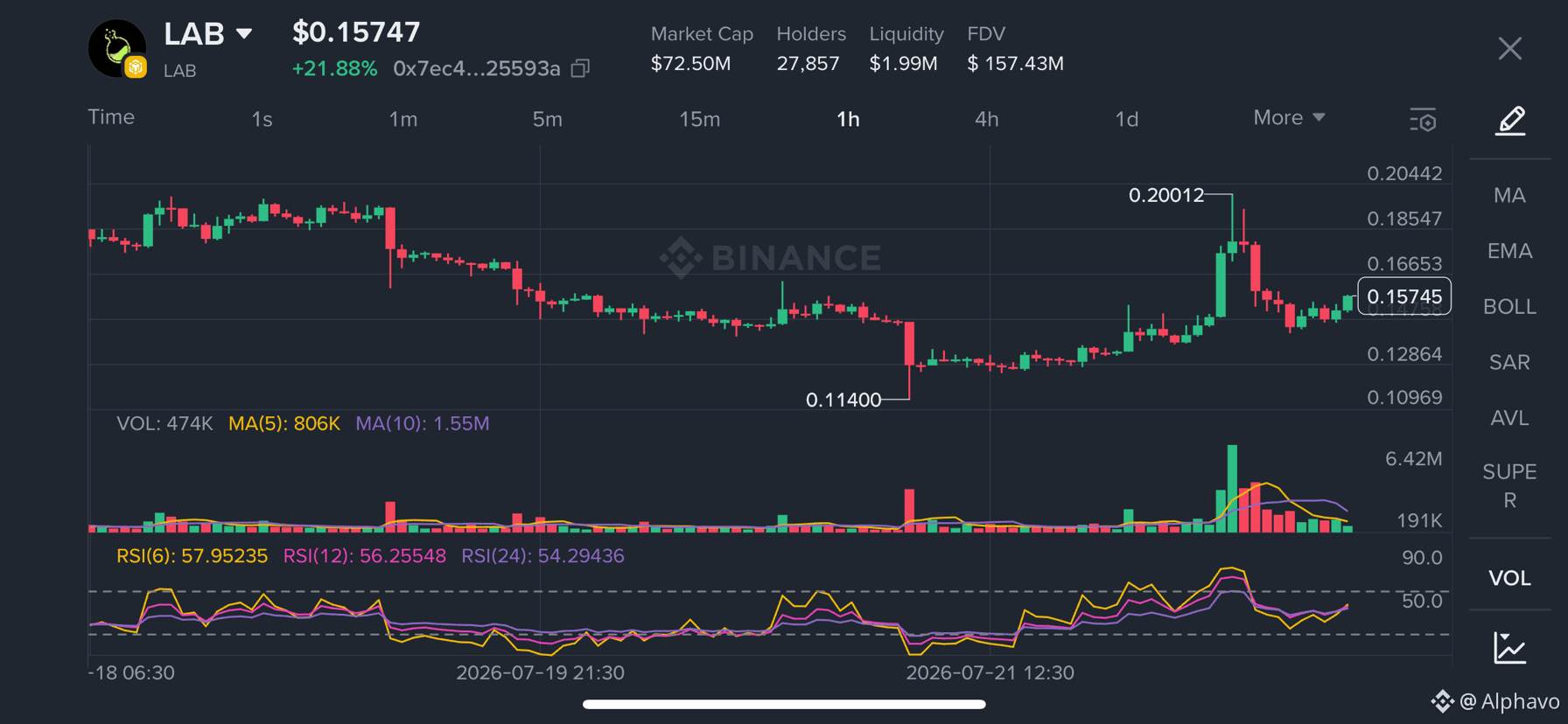Tap the LAB token logo

point(117,49)
